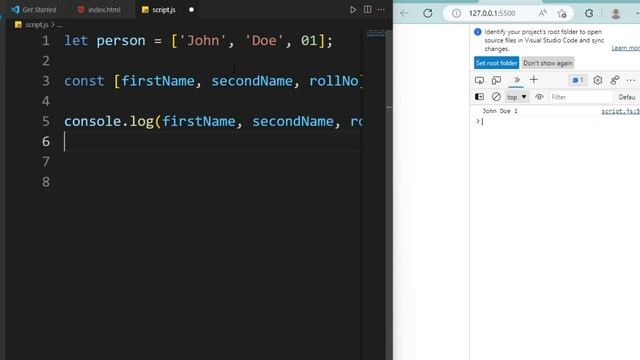Click the word person on line 1
Image resolution: width=640 pixels, height=360 pixels.
pyautogui.click(x=121, y=40)
